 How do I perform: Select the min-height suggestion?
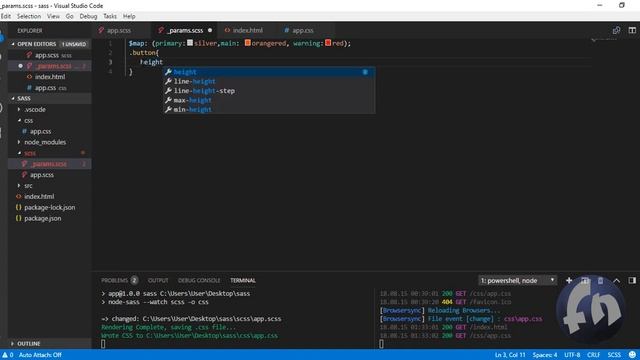click(x=269, y=109)
